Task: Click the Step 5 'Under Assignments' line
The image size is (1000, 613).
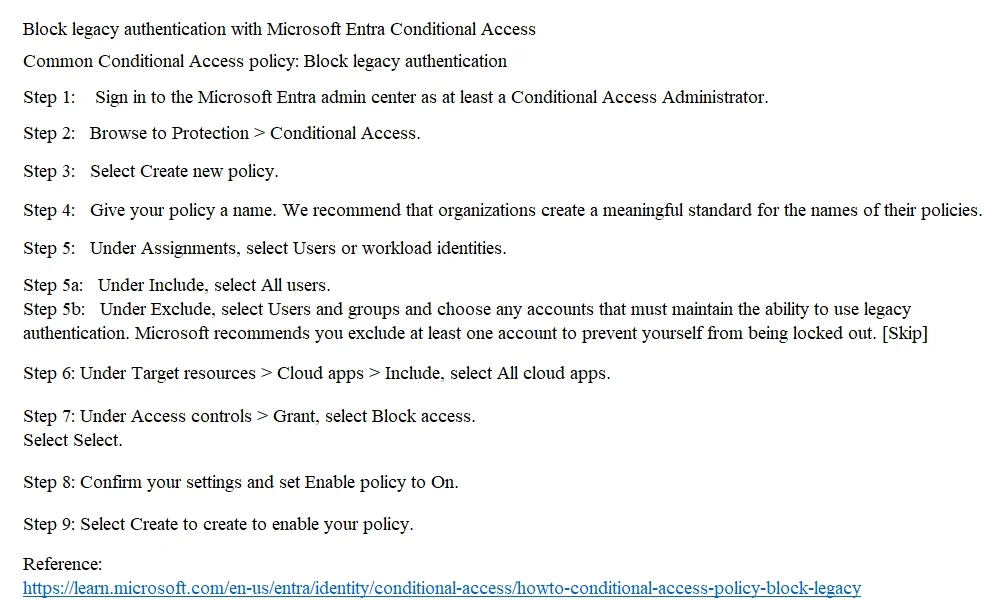Action: pyautogui.click(x=265, y=248)
